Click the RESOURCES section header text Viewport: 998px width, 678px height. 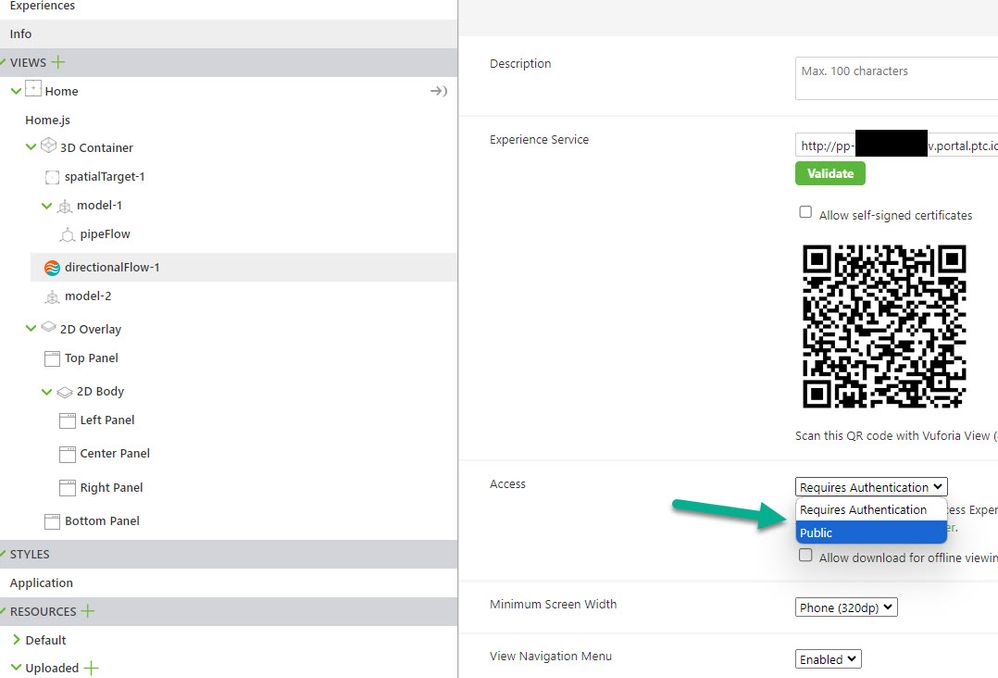pyautogui.click(x=43, y=611)
